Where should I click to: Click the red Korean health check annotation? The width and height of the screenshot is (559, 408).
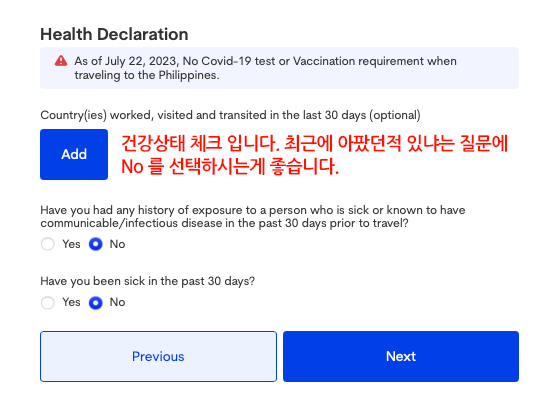(x=314, y=155)
